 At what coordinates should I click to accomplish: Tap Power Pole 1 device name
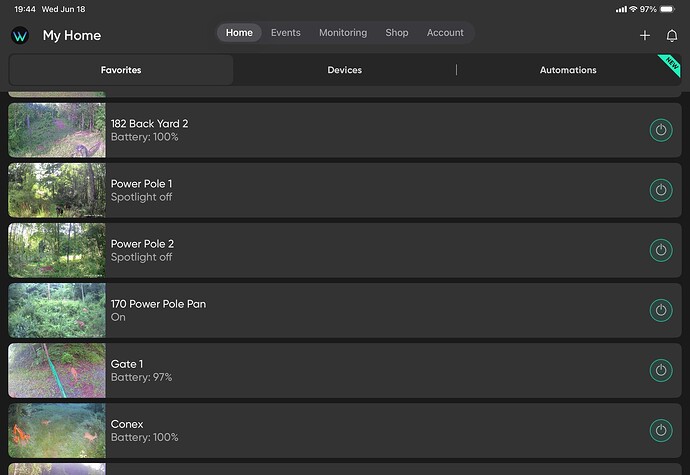pyautogui.click(x=141, y=184)
